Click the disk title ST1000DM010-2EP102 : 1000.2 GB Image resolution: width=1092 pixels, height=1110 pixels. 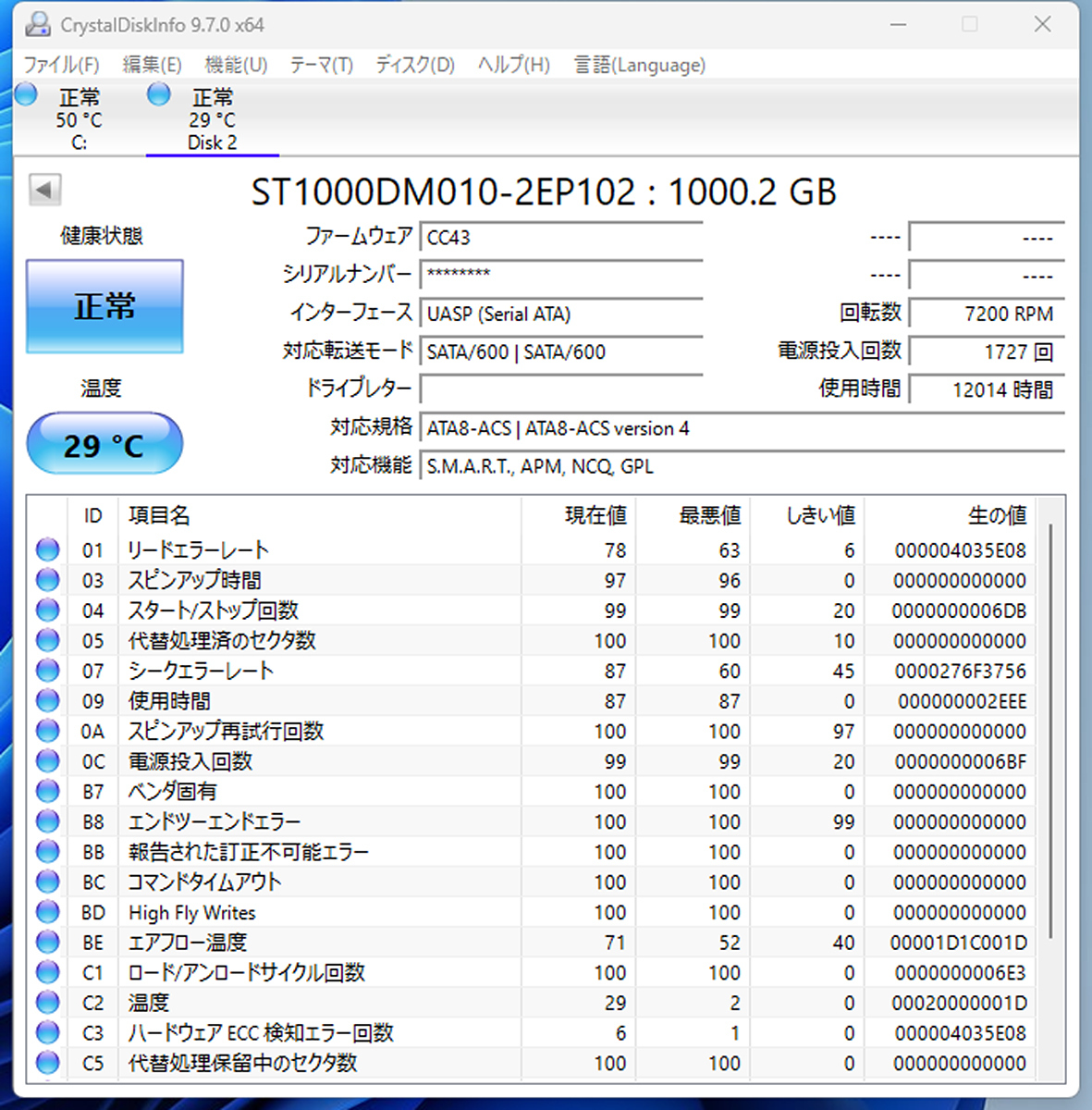point(544,192)
